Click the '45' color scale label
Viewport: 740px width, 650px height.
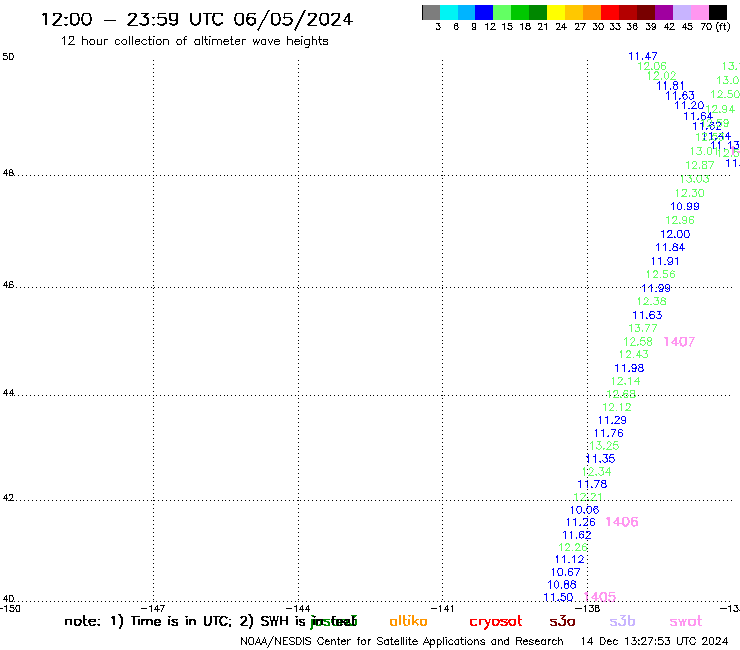coord(687,27)
